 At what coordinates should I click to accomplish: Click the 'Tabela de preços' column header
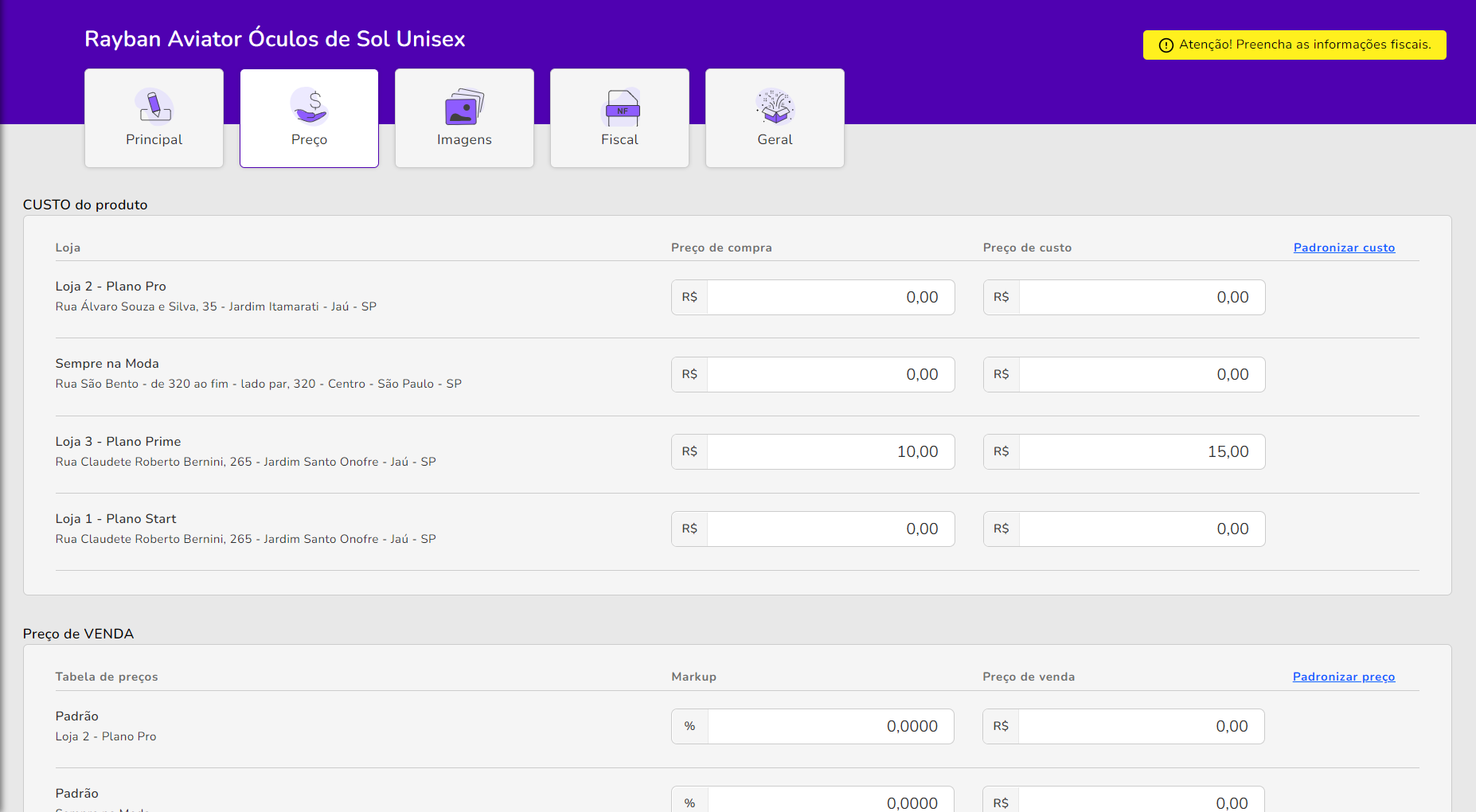pos(107,677)
